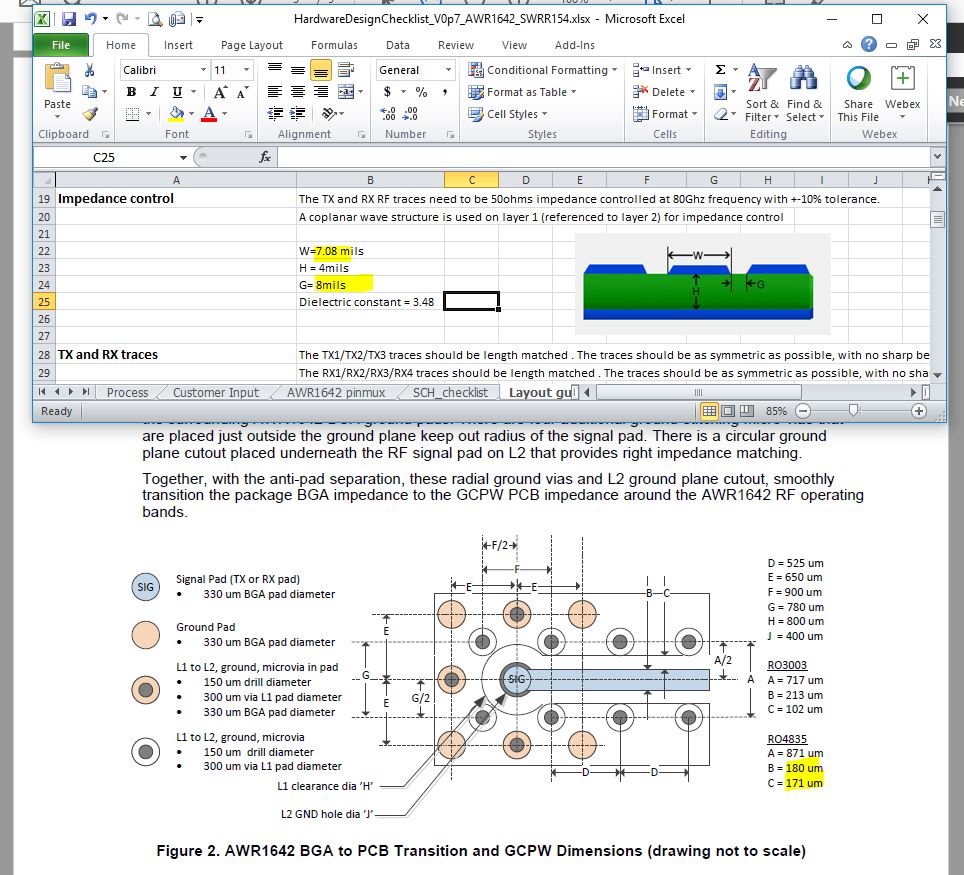Switch to Page Layout tab
The image size is (964, 875).
pos(251,45)
